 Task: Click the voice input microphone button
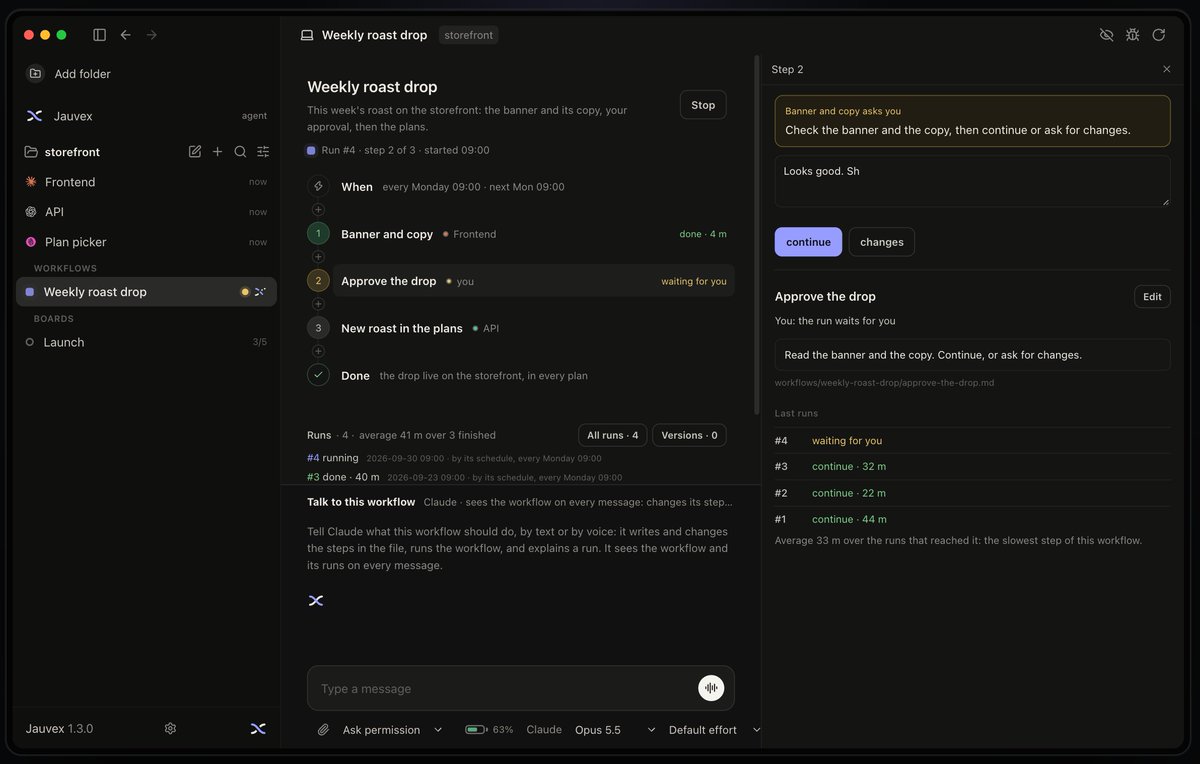pyautogui.click(x=711, y=688)
